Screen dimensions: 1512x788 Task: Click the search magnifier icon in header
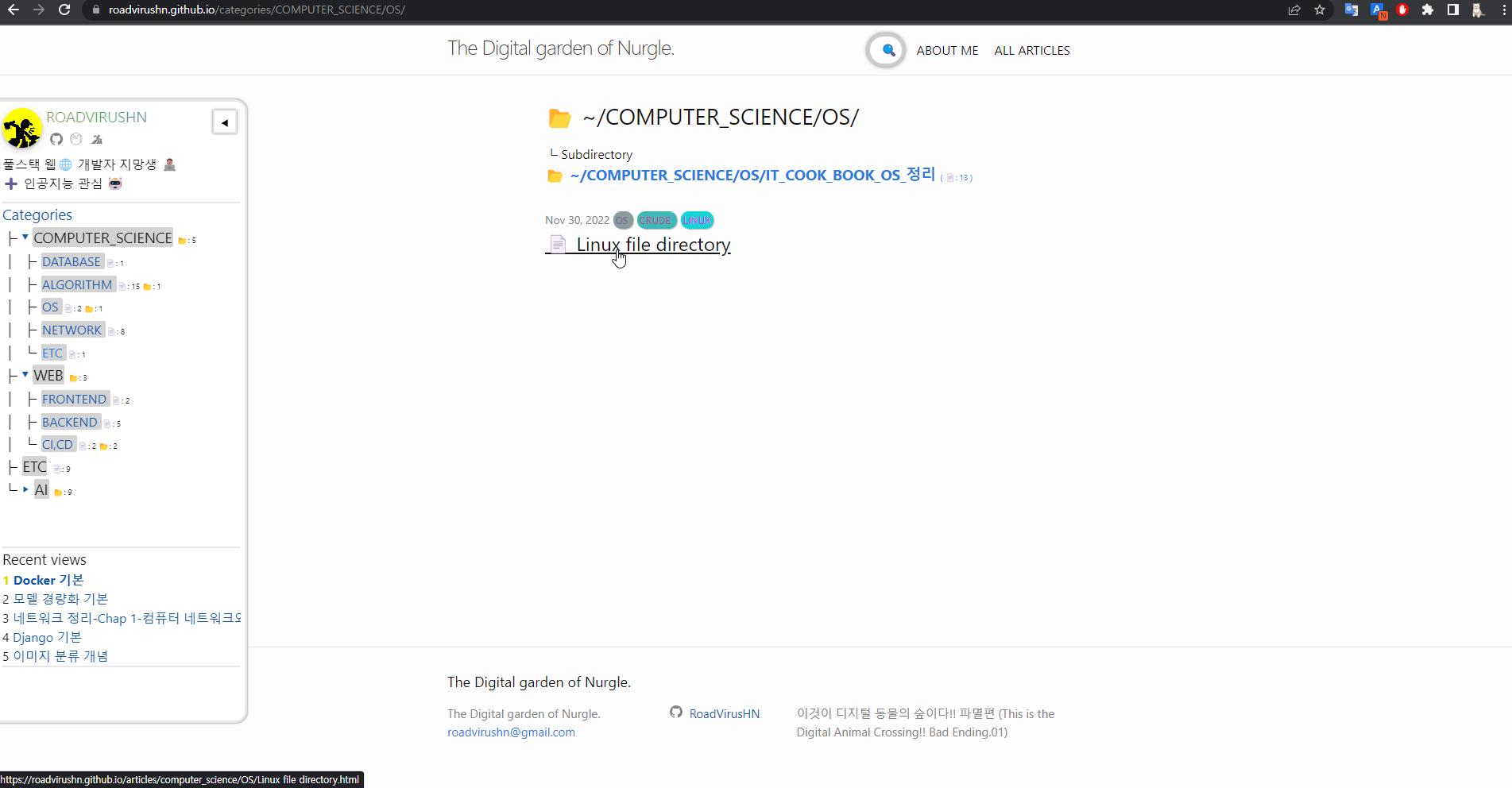click(x=887, y=50)
